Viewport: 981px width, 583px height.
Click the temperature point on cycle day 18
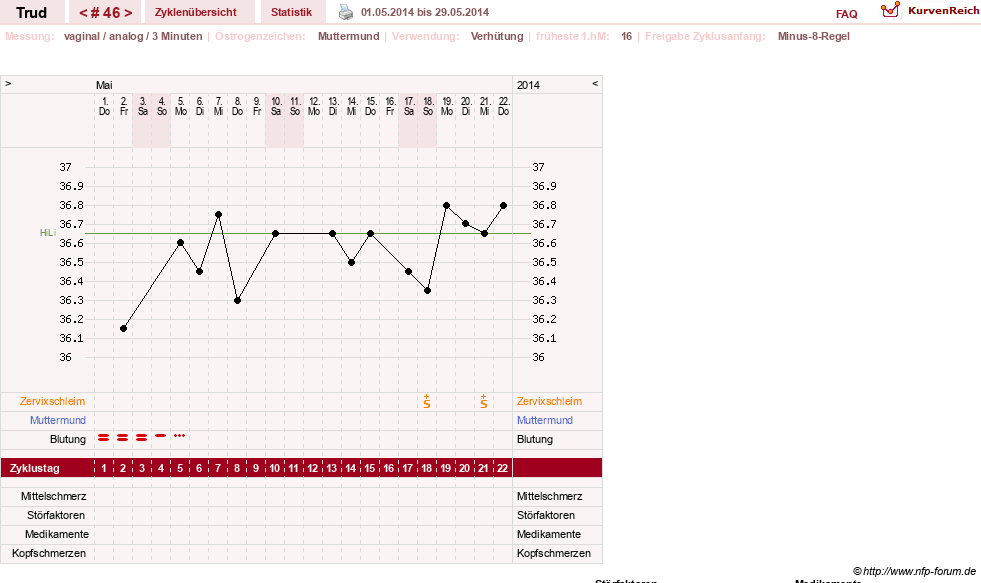[427, 291]
